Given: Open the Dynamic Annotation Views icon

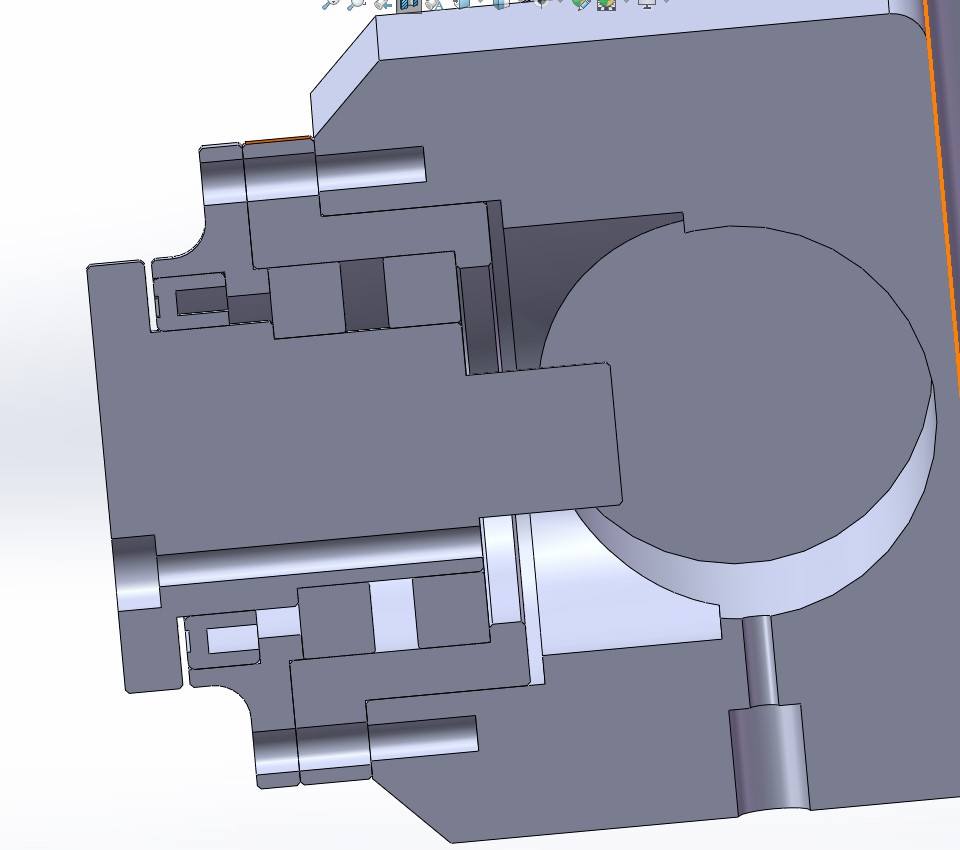Looking at the screenshot, I should click(x=434, y=4).
